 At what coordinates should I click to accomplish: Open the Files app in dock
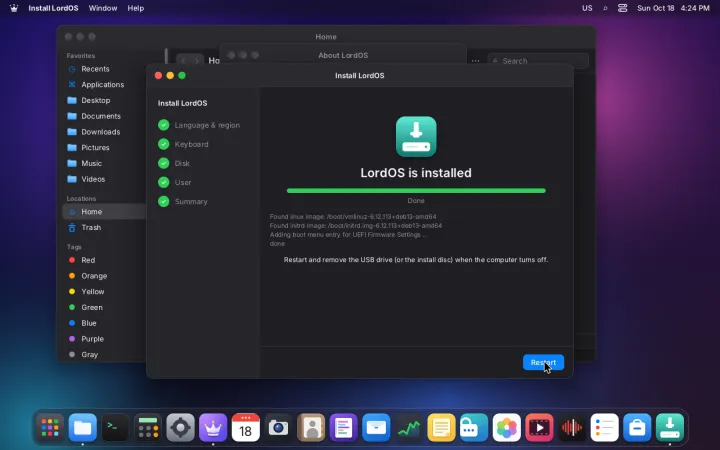83,428
